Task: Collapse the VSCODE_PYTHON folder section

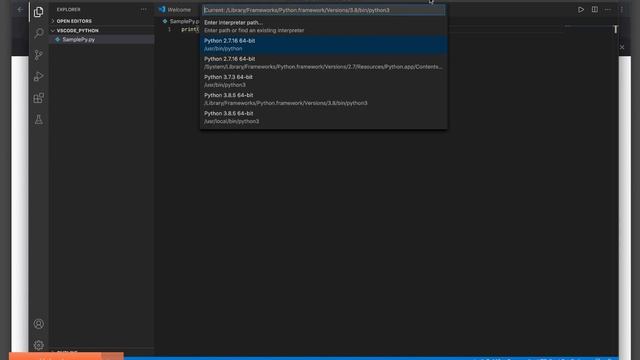Action: tap(77, 31)
